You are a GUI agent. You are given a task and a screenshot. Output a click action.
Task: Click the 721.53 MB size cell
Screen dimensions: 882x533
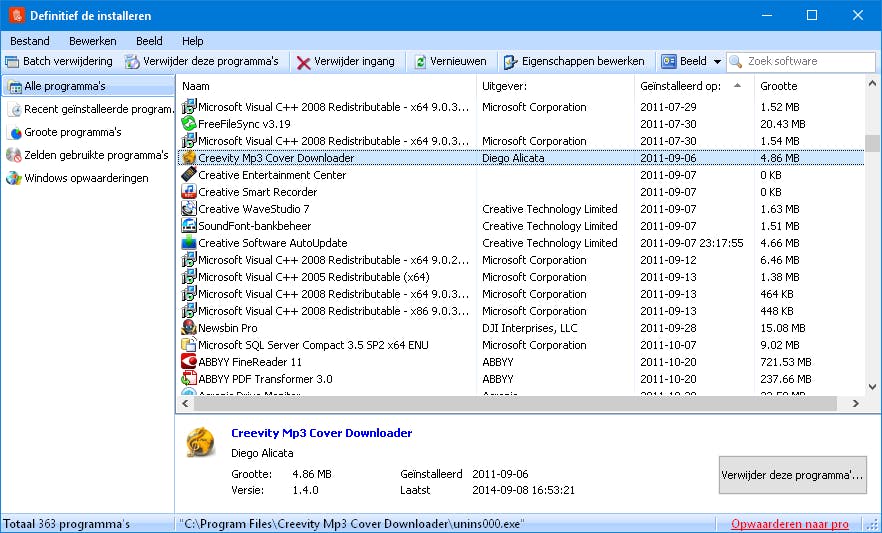(x=786, y=362)
